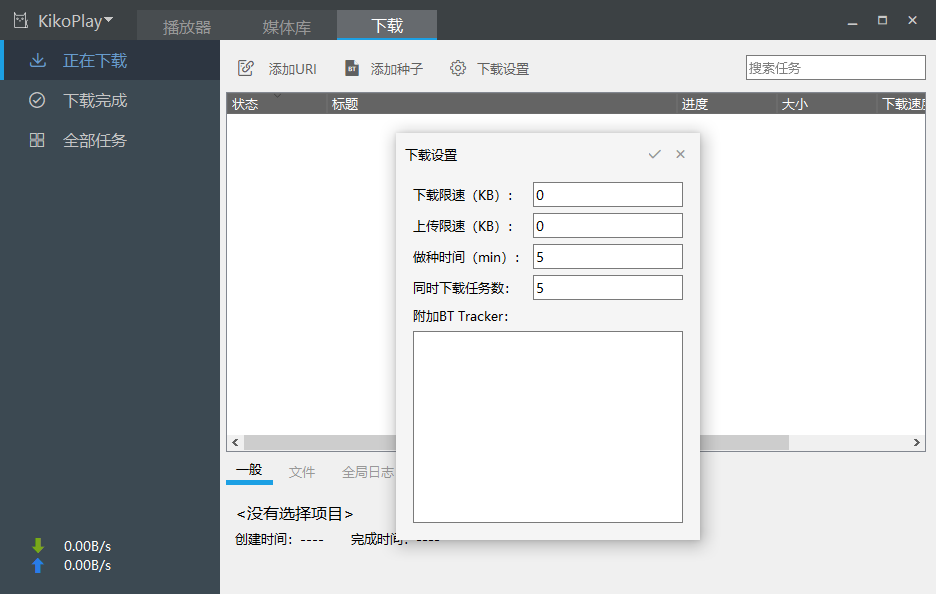Select the 下载 tab
Image resolution: width=936 pixels, height=594 pixels.
point(387,26)
